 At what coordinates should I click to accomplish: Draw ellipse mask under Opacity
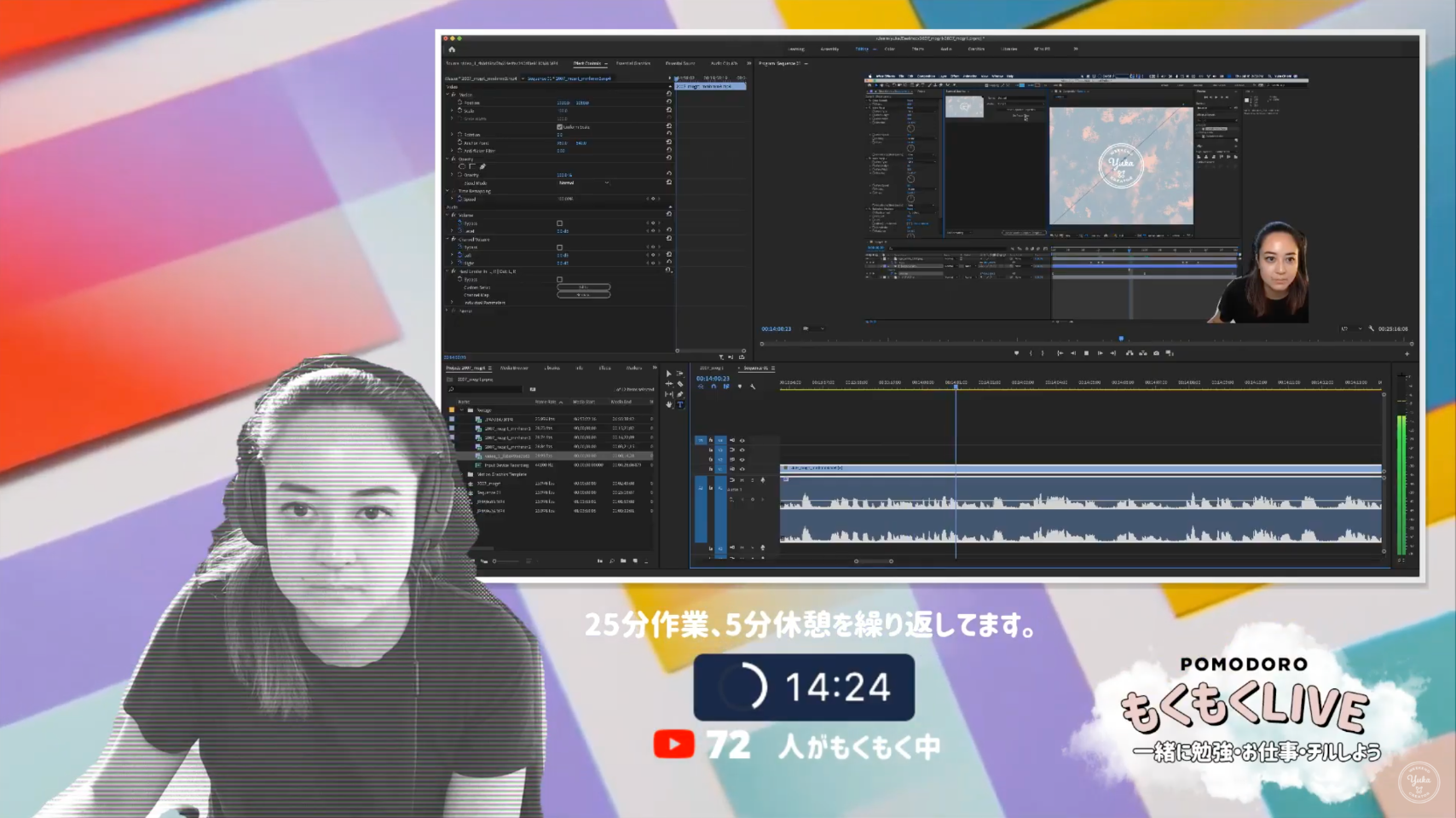click(462, 166)
